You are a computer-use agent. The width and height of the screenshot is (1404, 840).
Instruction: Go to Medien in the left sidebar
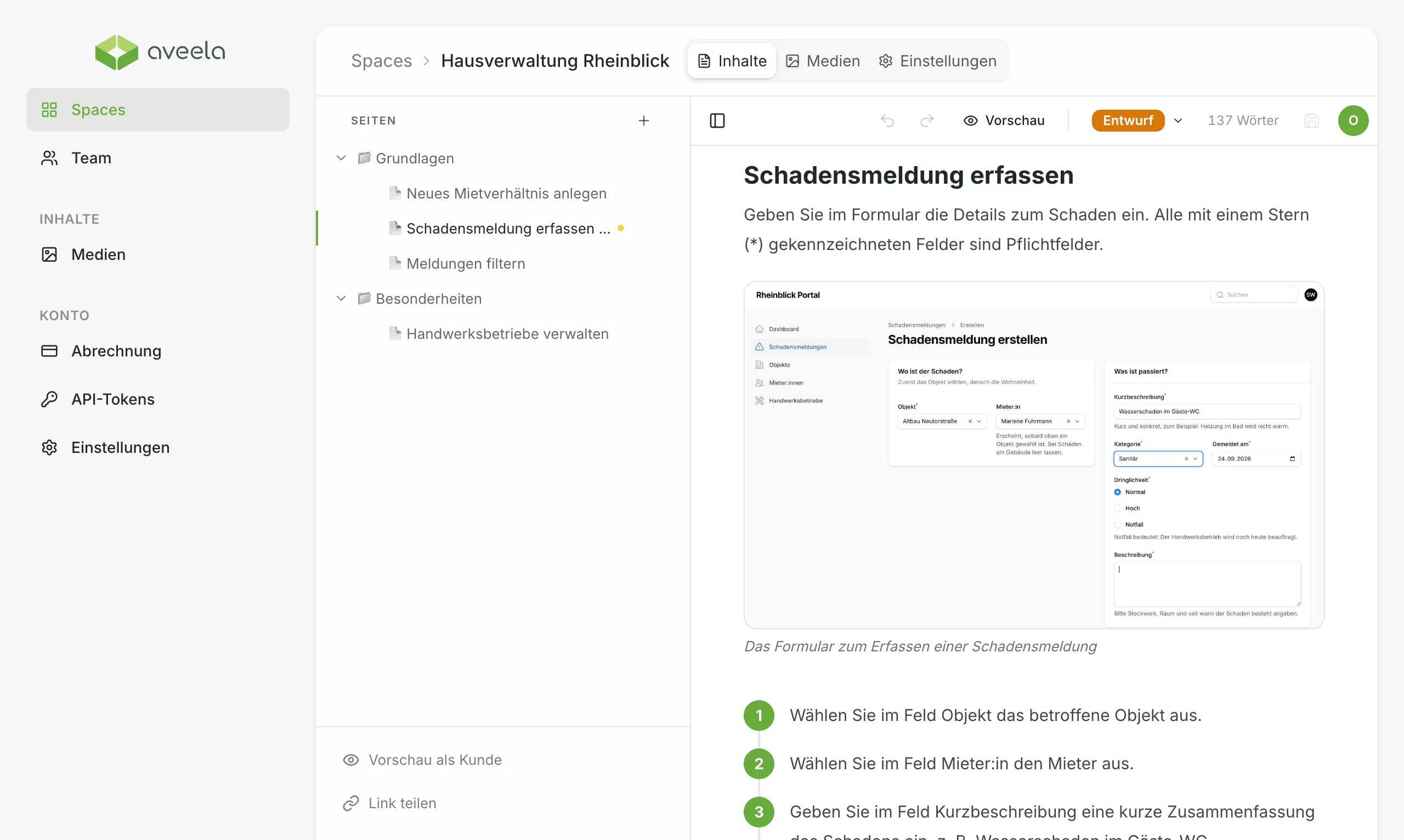click(157, 255)
